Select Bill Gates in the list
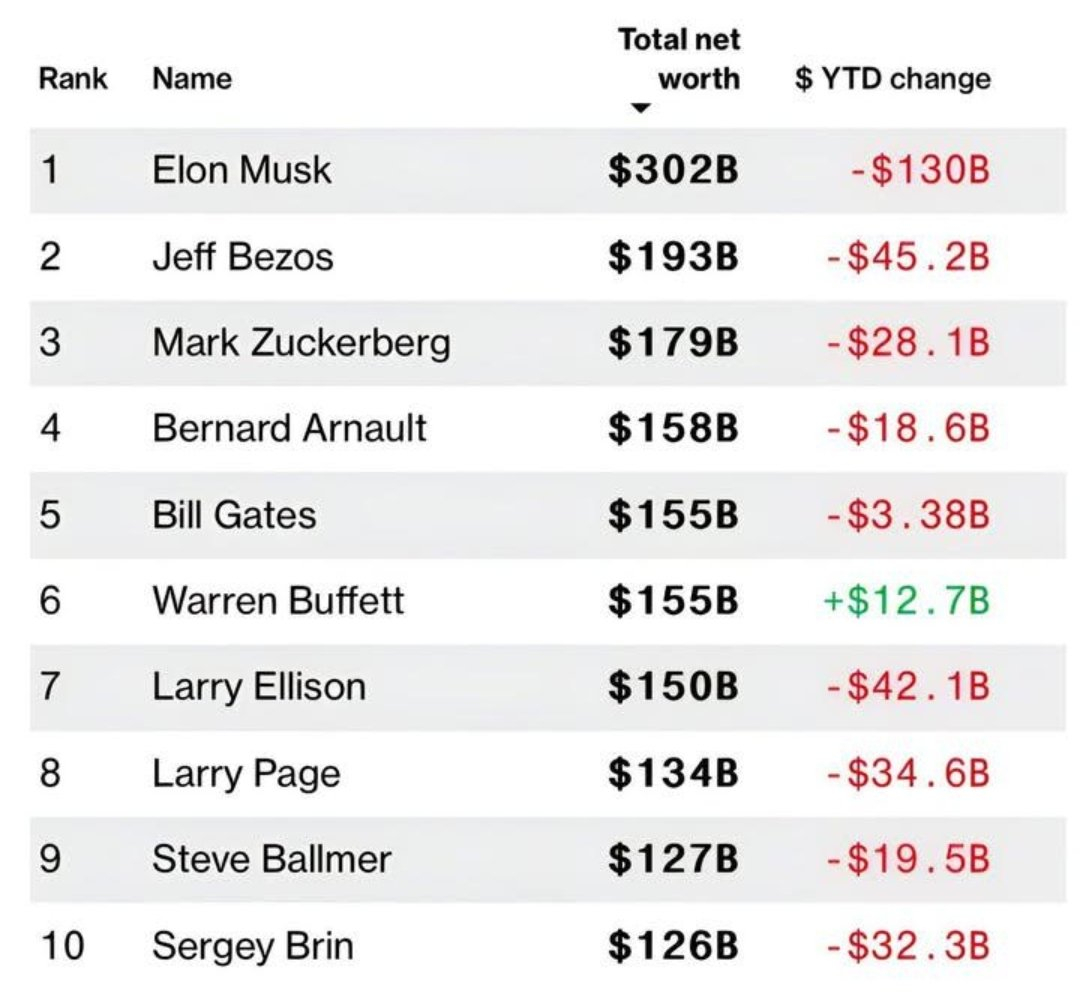Screen dimensions: 1080x999 234,515
